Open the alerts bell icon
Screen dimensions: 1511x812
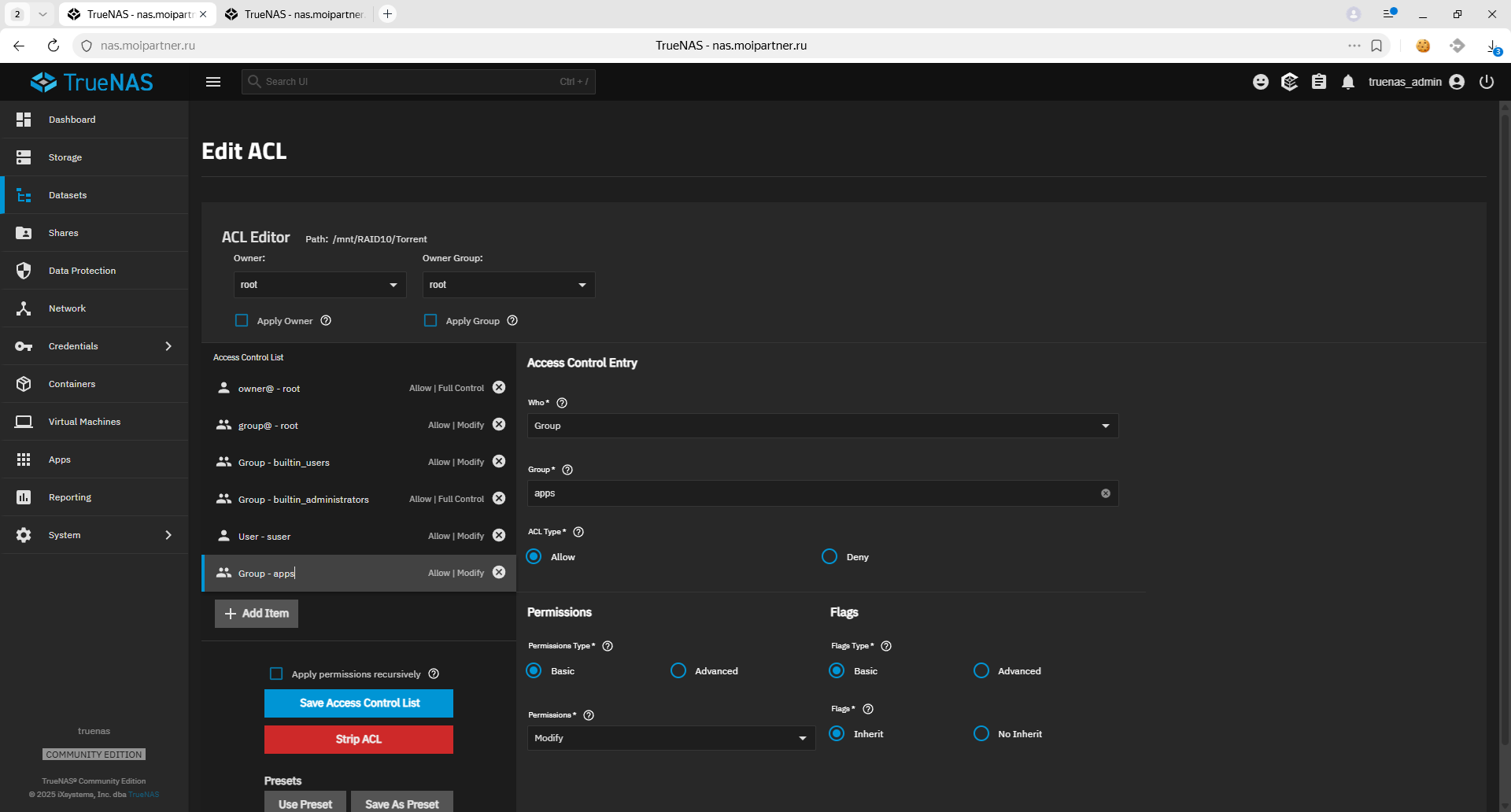[x=1348, y=82]
